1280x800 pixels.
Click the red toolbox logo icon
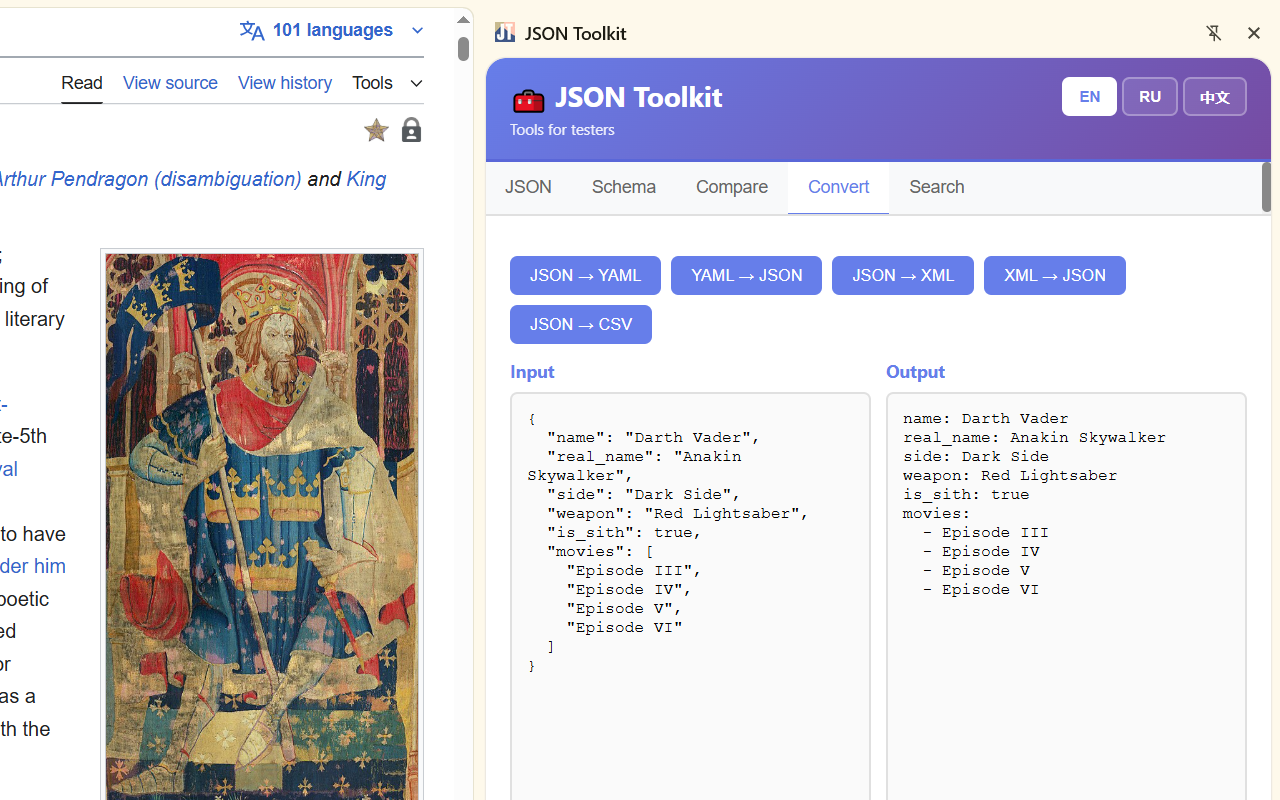point(528,99)
